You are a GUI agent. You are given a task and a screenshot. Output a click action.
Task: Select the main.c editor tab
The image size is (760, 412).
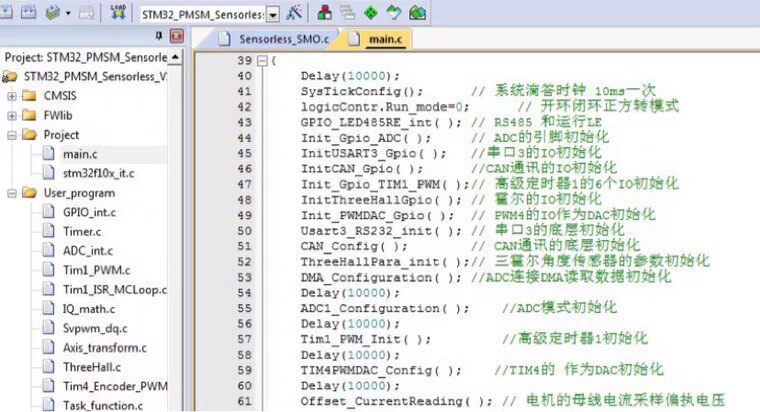pyautogui.click(x=376, y=39)
